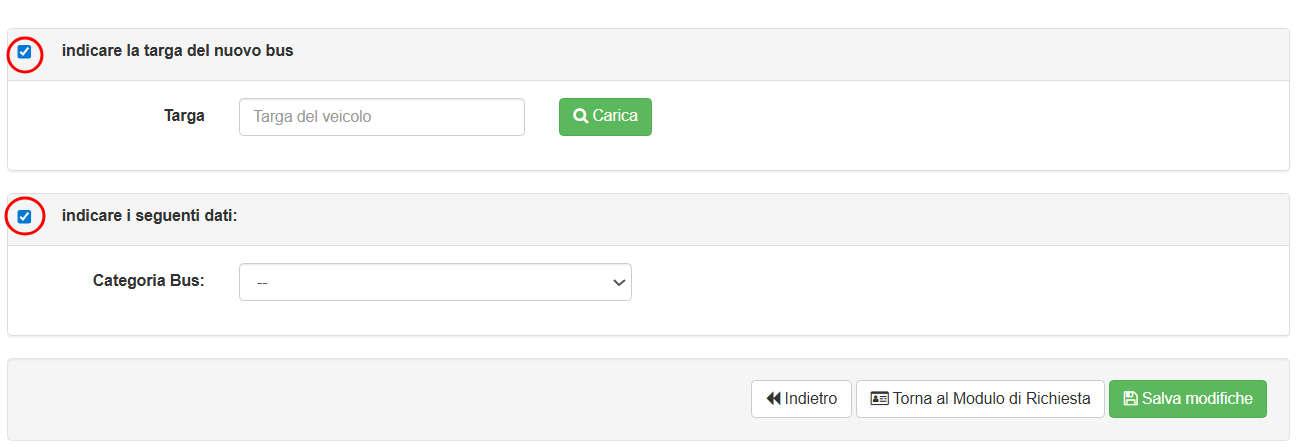Screen dimensions: 1297x447
Task: Open the Categoria Bus dropdown
Action: (x=435, y=282)
